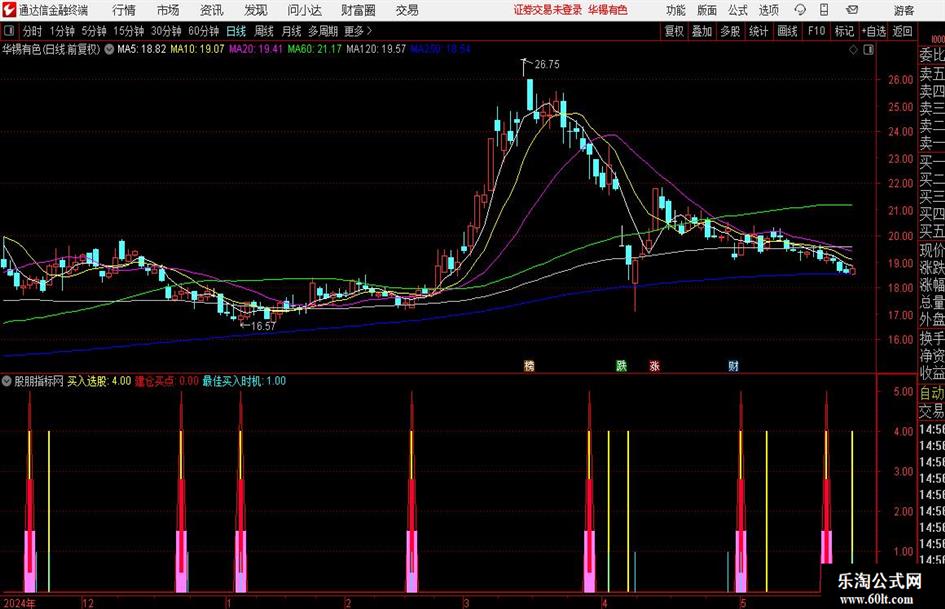Click the MA5: 18.82 value
The height and width of the screenshot is (609, 945).
pyautogui.click(x=141, y=49)
